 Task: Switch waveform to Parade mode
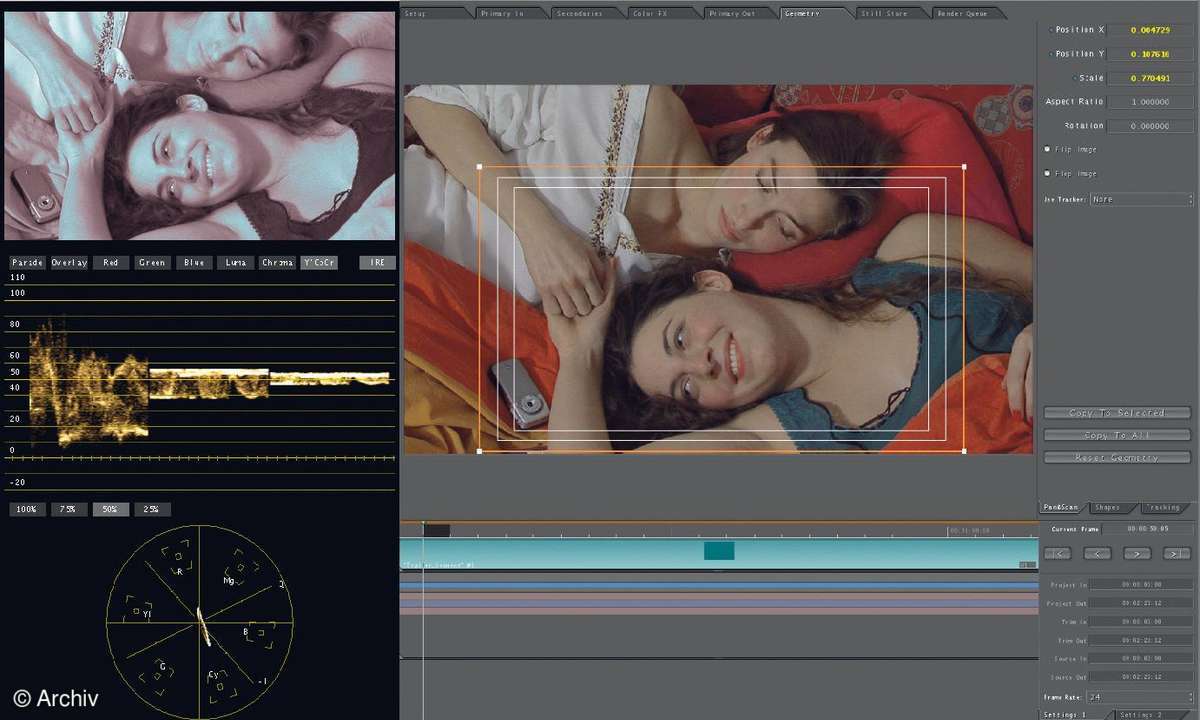click(x=28, y=263)
